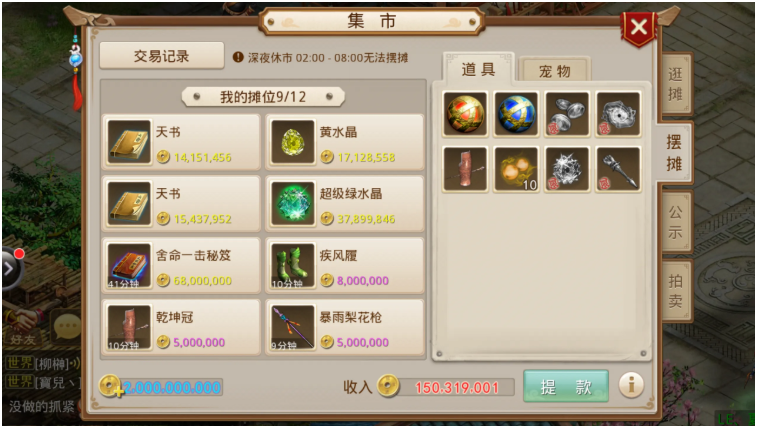Viewport: 757px width, 428px height.
Task: Open the 舍命一击秘笈 listing
Action: pos(181,266)
